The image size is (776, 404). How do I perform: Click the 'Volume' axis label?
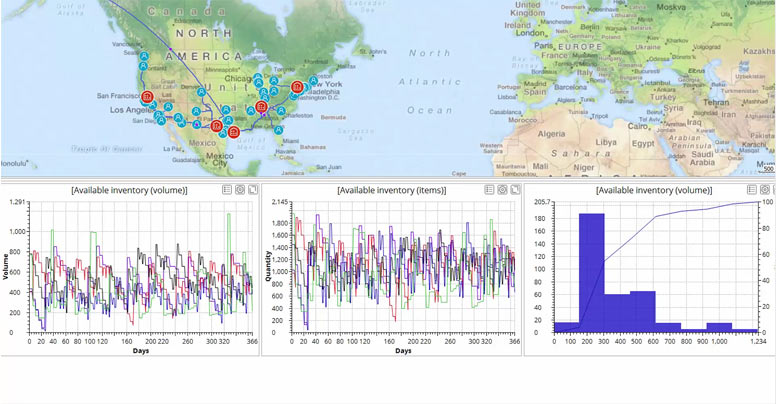point(6,267)
